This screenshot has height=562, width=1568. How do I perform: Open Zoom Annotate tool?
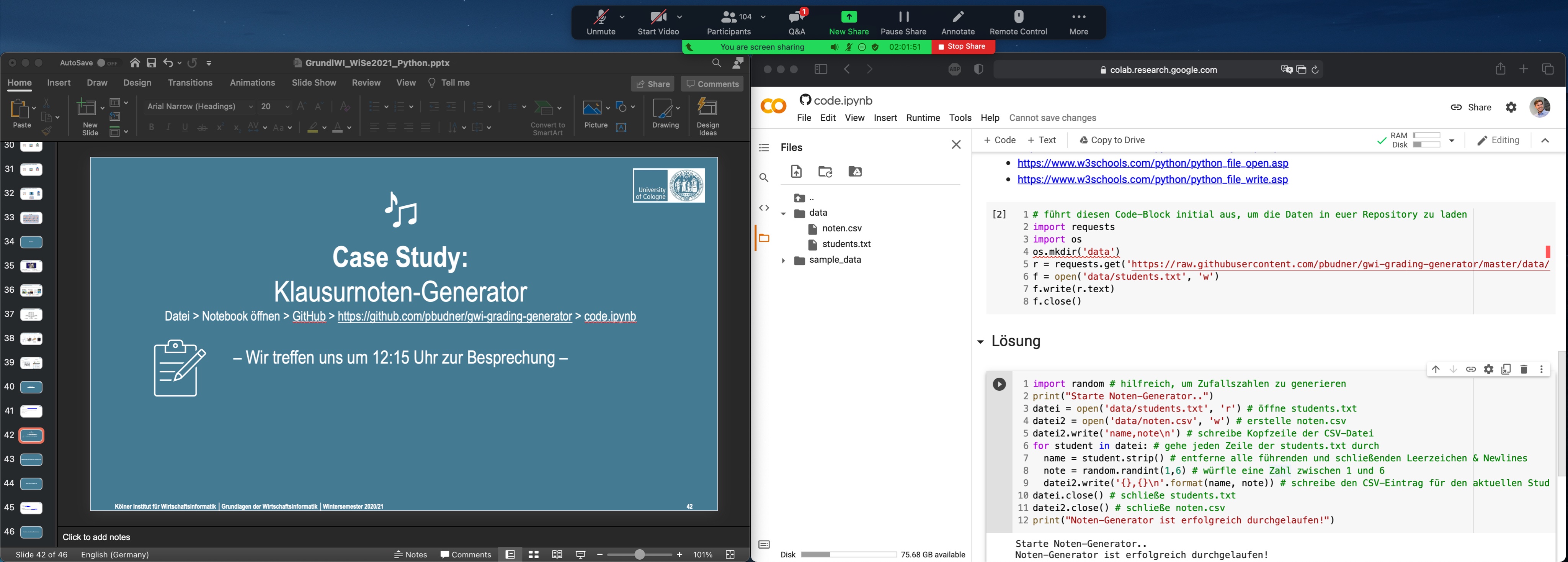coord(957,23)
